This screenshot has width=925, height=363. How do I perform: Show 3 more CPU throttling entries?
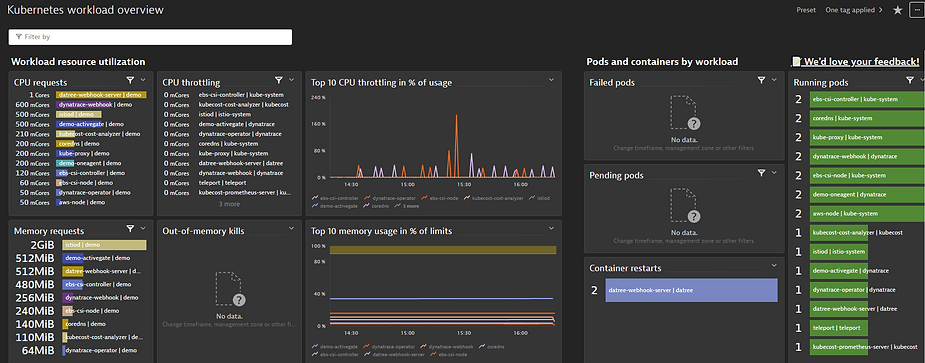[x=229, y=204]
